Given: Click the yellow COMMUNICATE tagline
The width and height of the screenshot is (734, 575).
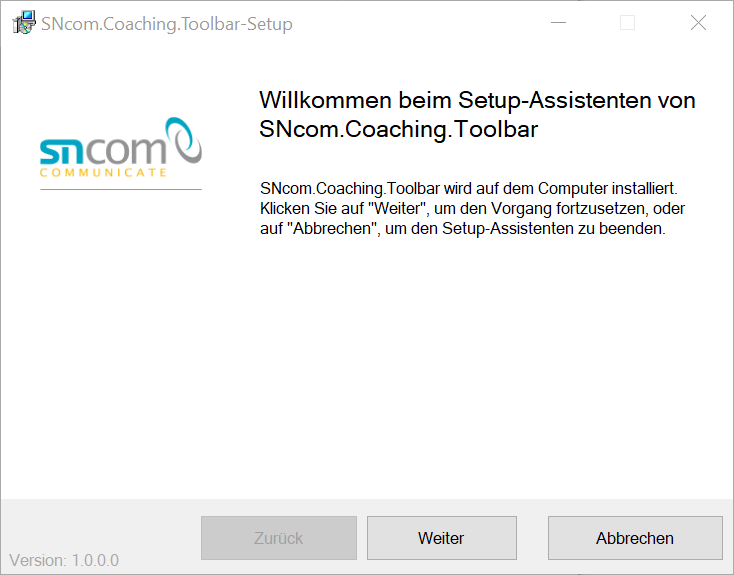Looking at the screenshot, I should point(103,173).
